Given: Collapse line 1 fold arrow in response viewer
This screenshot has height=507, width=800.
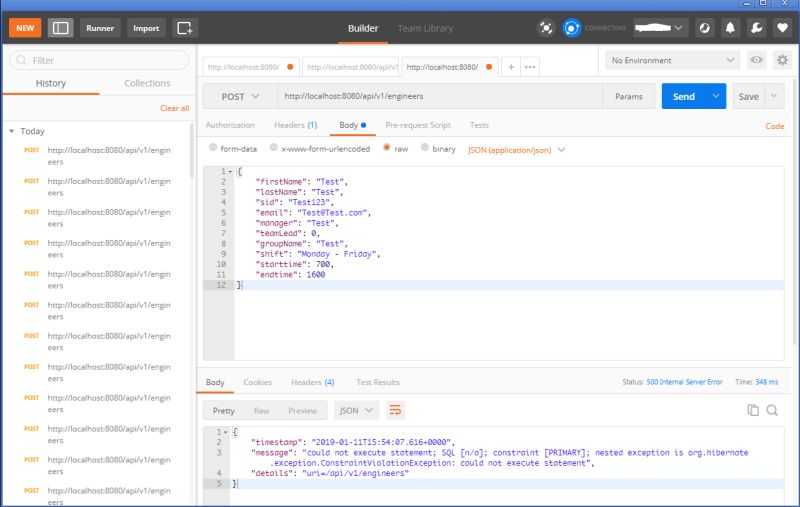Looking at the screenshot, I should [226, 432].
